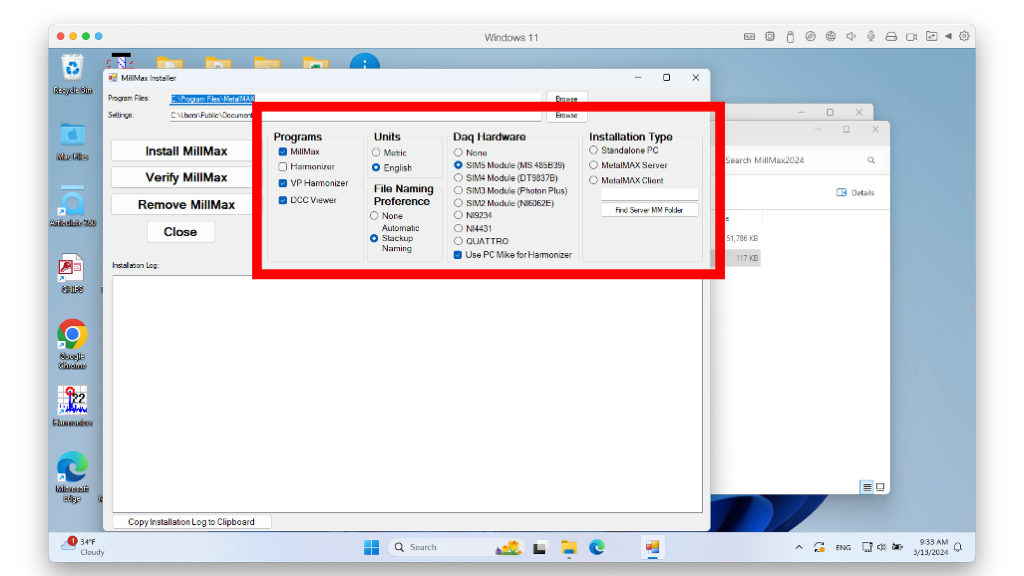Select NI9234 Daq hardware
The height and width of the screenshot is (576, 1024).
pos(458,215)
